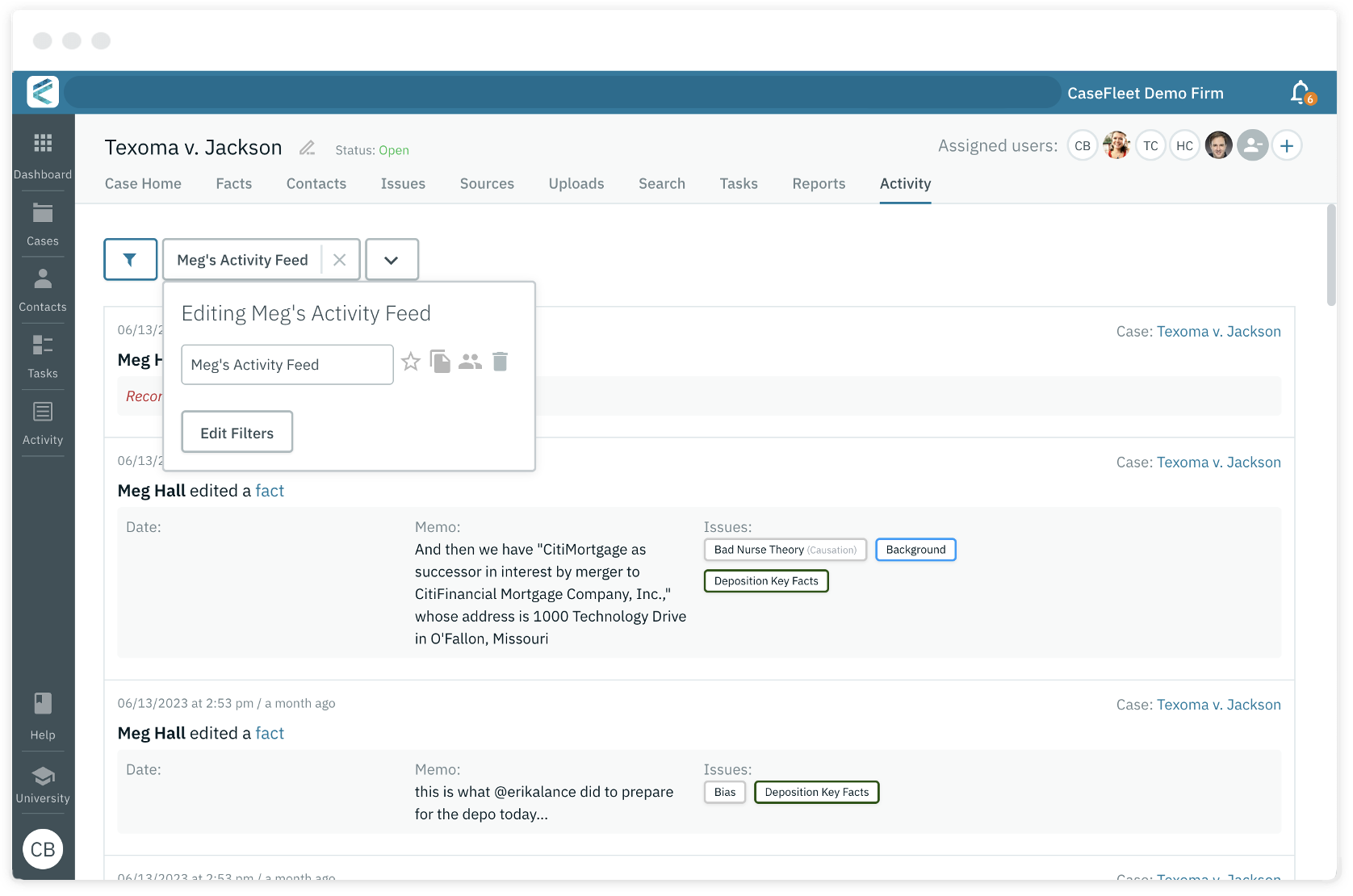The image size is (1353, 896).
Task: Toggle the Bias issue tag
Action: click(724, 792)
